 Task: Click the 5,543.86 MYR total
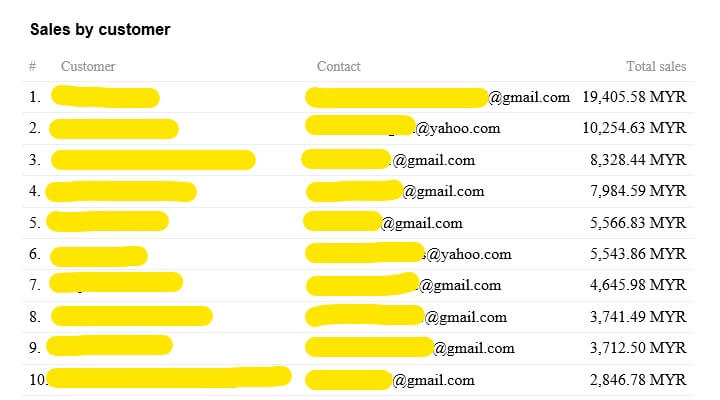638,255
